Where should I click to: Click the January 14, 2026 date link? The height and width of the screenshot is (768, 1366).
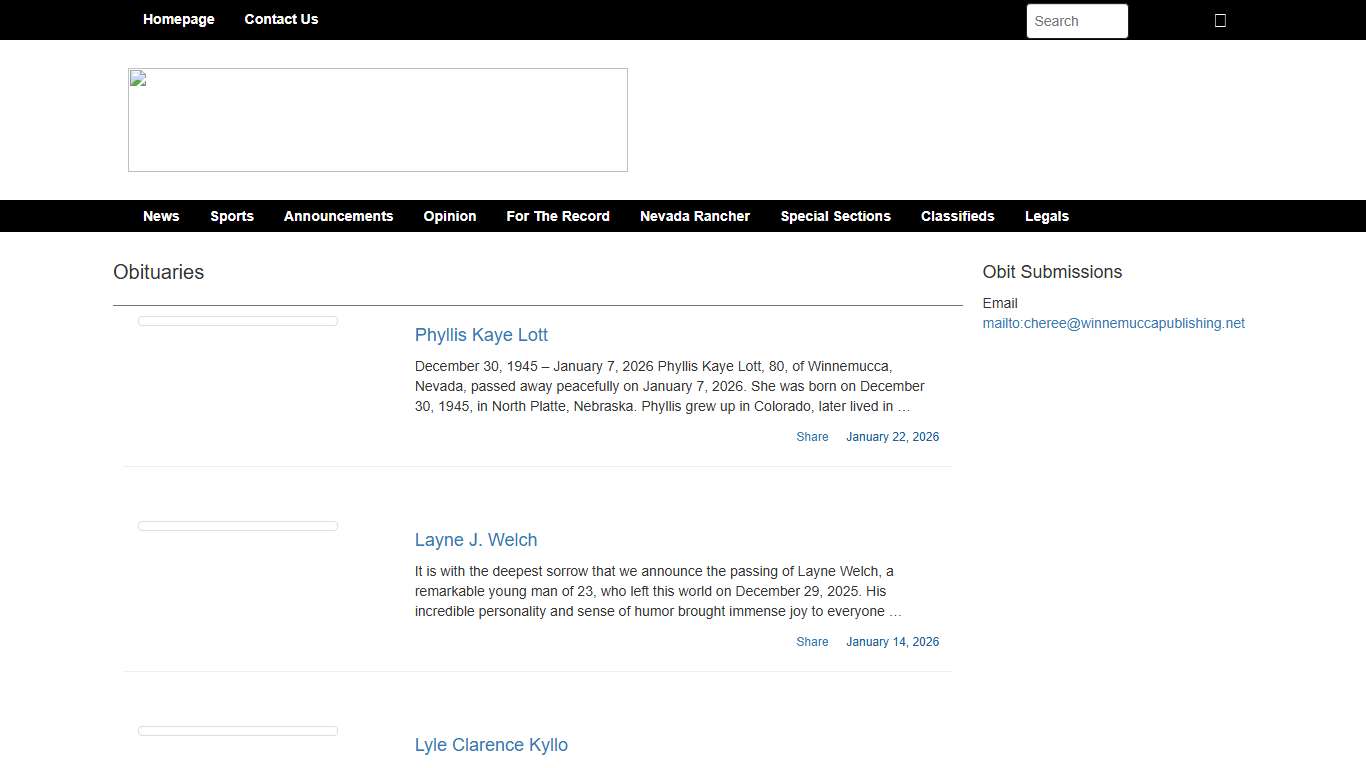(892, 642)
